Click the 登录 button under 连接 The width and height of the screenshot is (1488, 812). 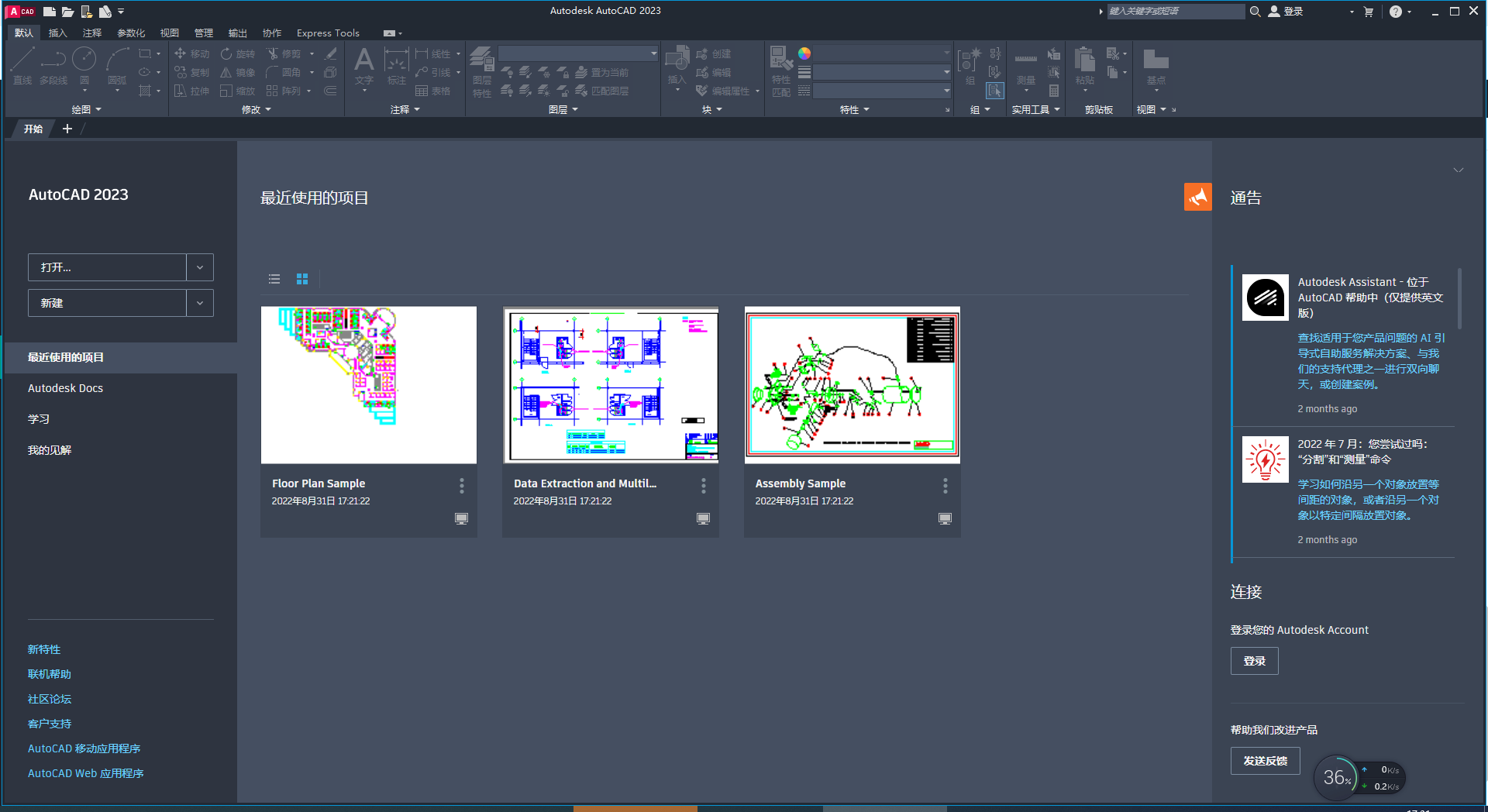pos(1254,661)
